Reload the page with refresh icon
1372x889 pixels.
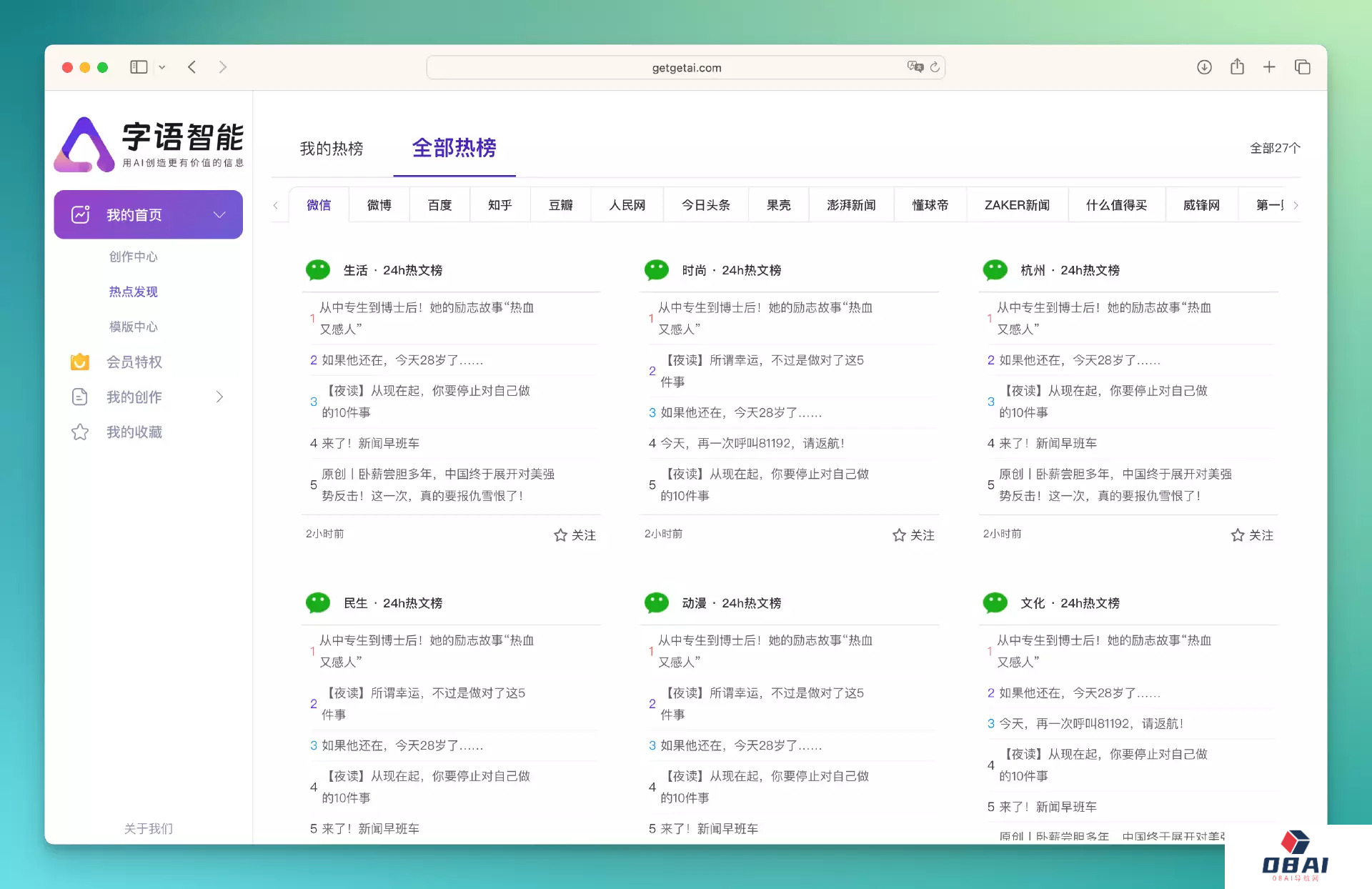tap(935, 67)
